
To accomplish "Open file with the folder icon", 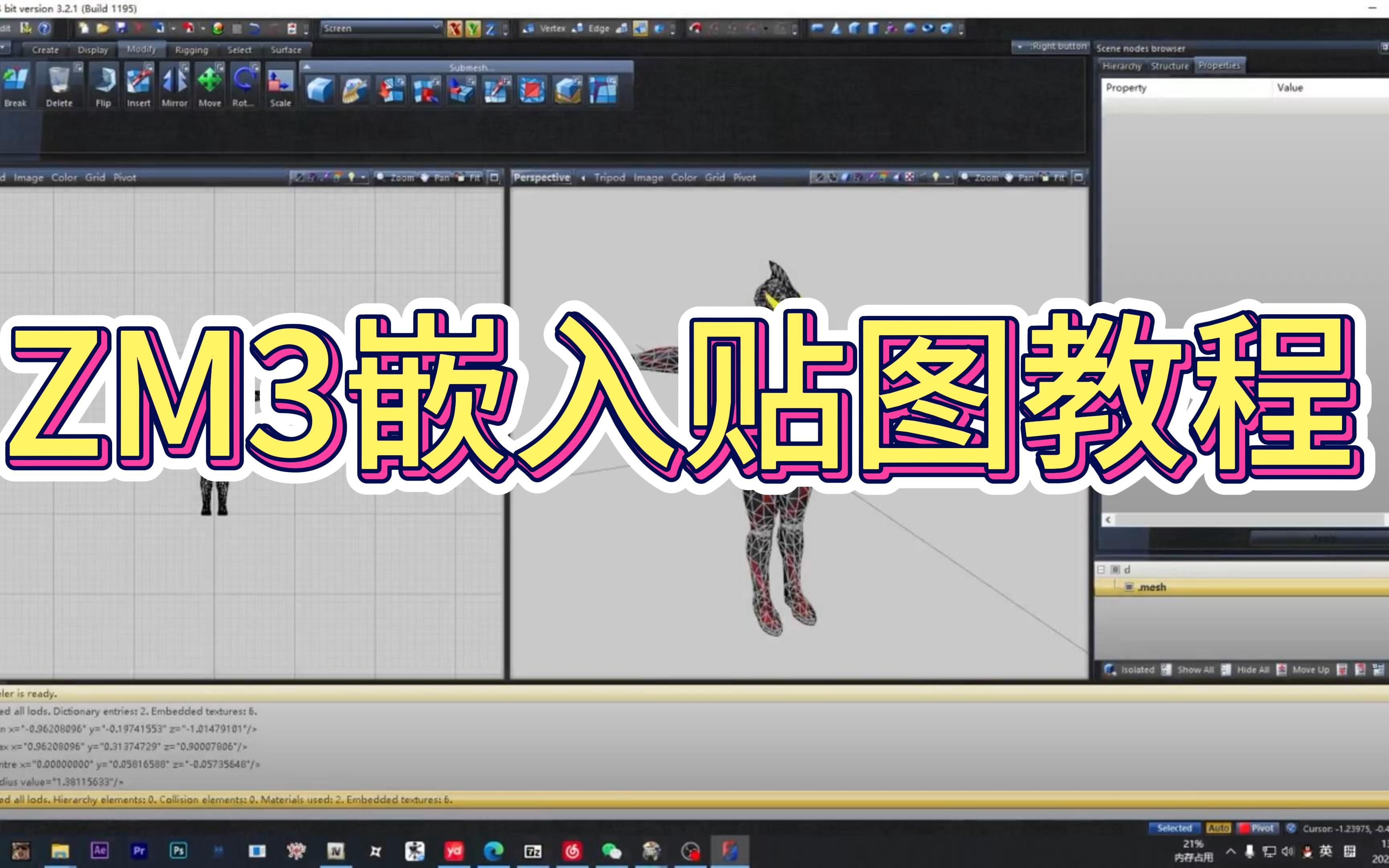I will click(x=103, y=28).
